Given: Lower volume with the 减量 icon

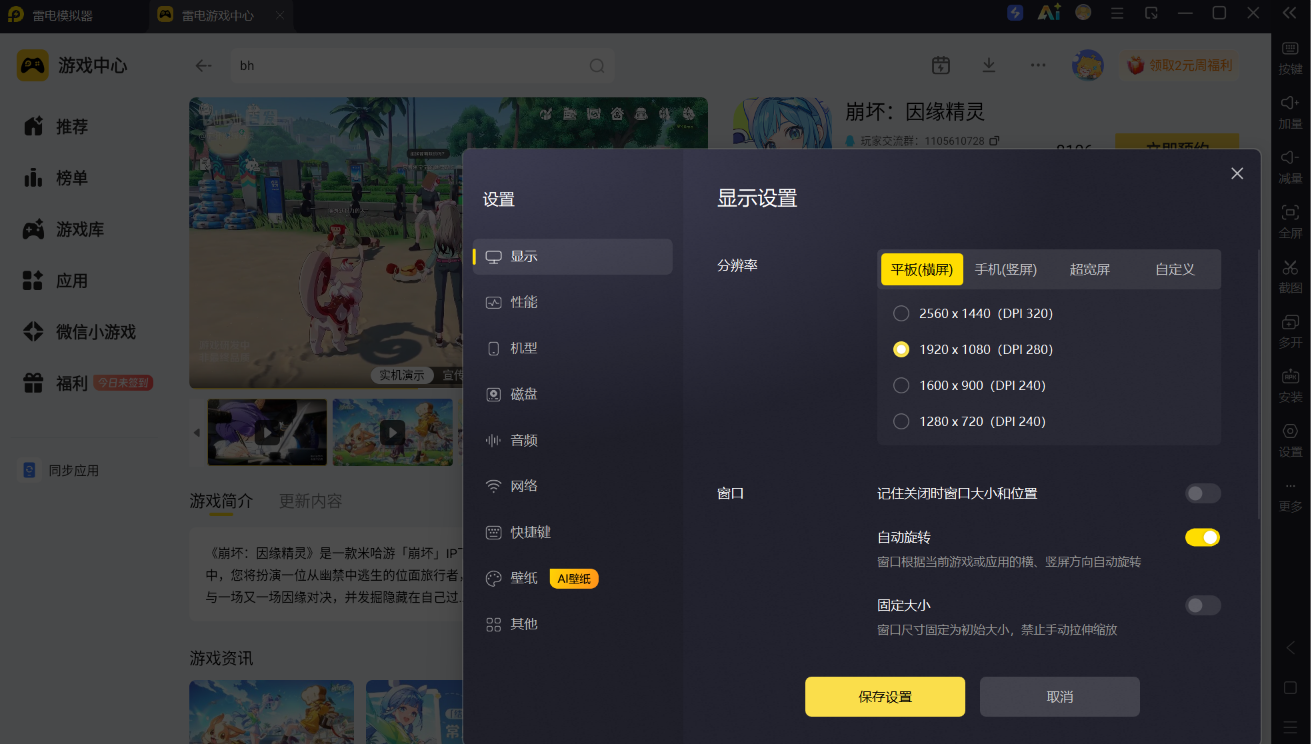Looking at the screenshot, I should tap(1290, 158).
